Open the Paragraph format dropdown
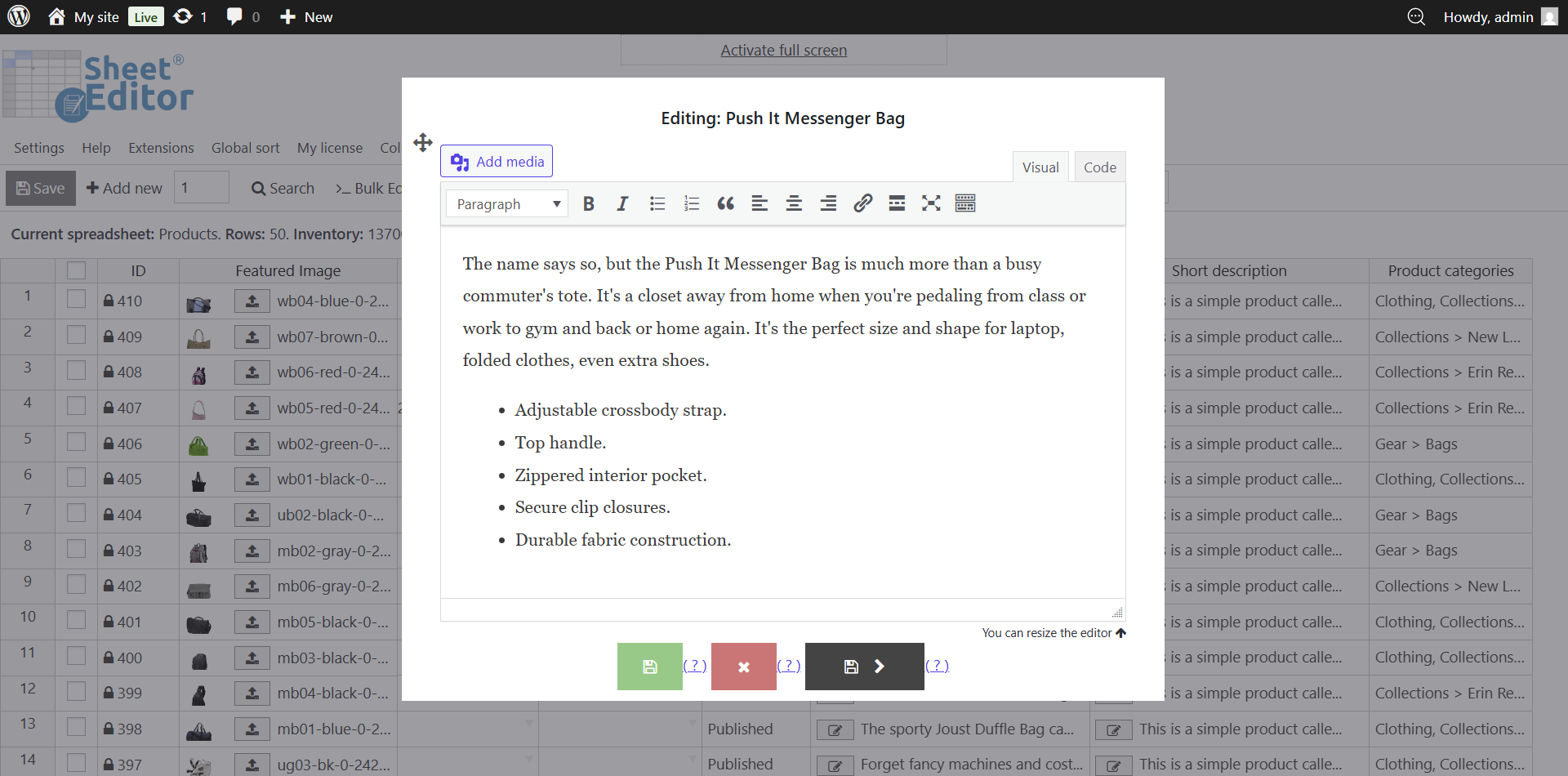This screenshot has height=776, width=1568. [x=508, y=203]
